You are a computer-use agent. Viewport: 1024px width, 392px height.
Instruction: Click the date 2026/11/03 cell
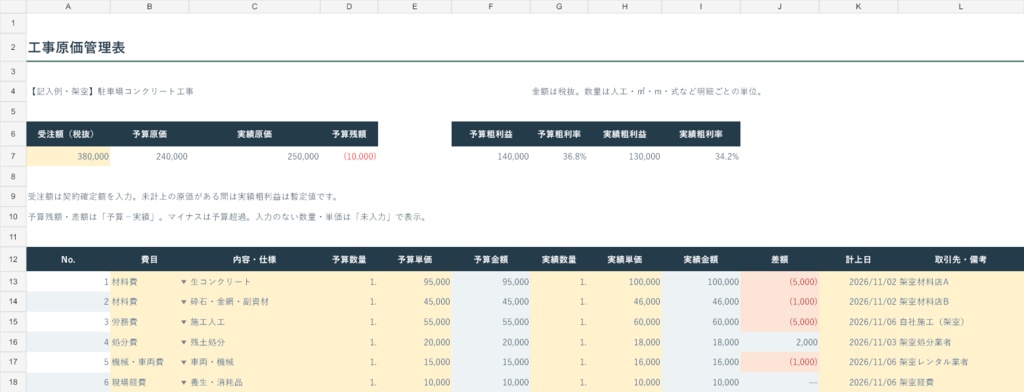(858, 342)
